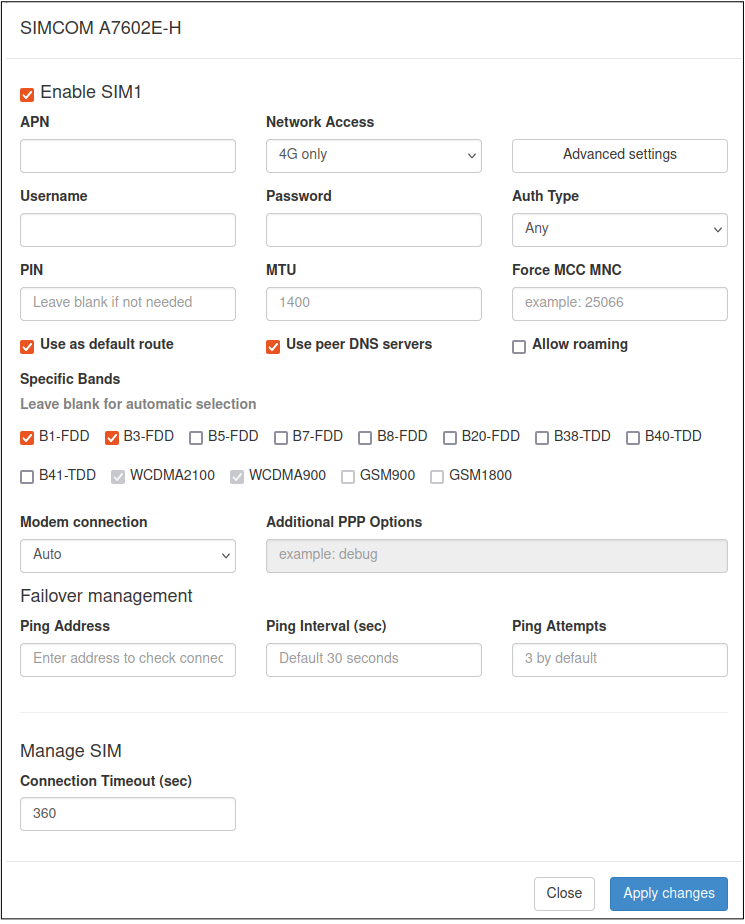Enable the B40-TDD band checkbox

pyautogui.click(x=633, y=437)
